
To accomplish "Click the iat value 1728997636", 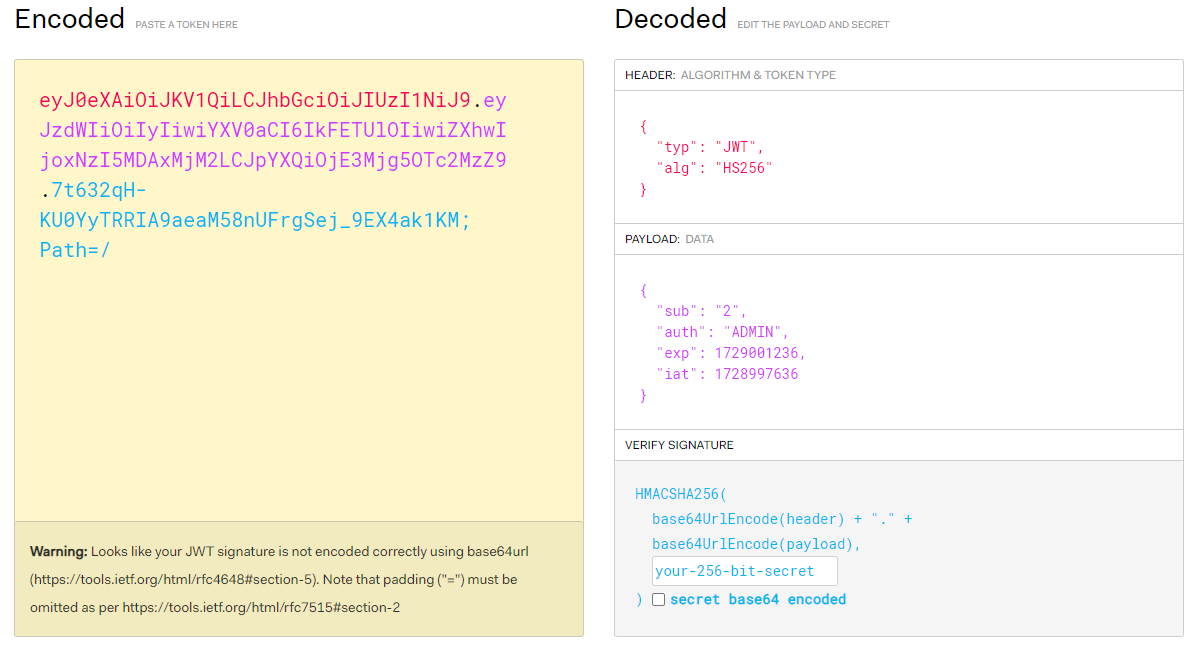I will 755,374.
